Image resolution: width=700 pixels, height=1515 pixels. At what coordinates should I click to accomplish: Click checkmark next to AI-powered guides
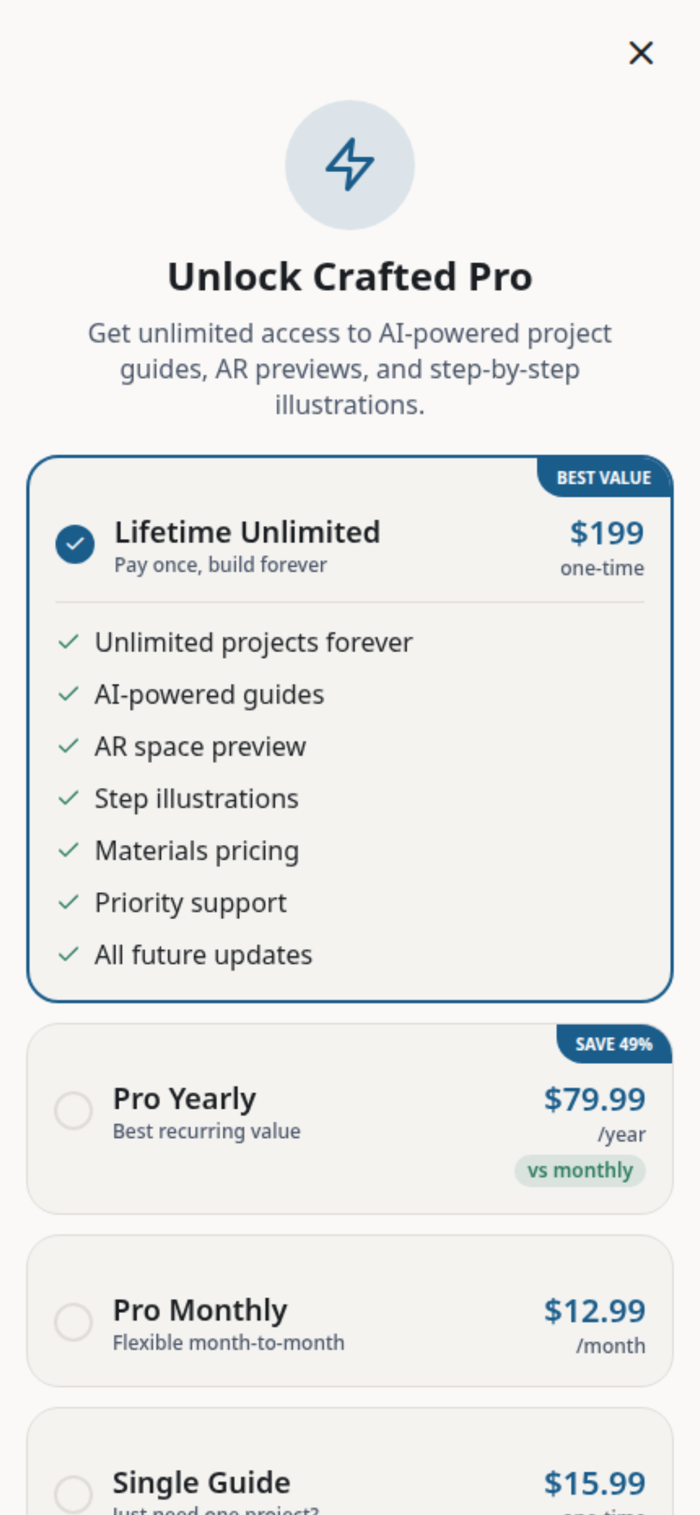tap(68, 694)
